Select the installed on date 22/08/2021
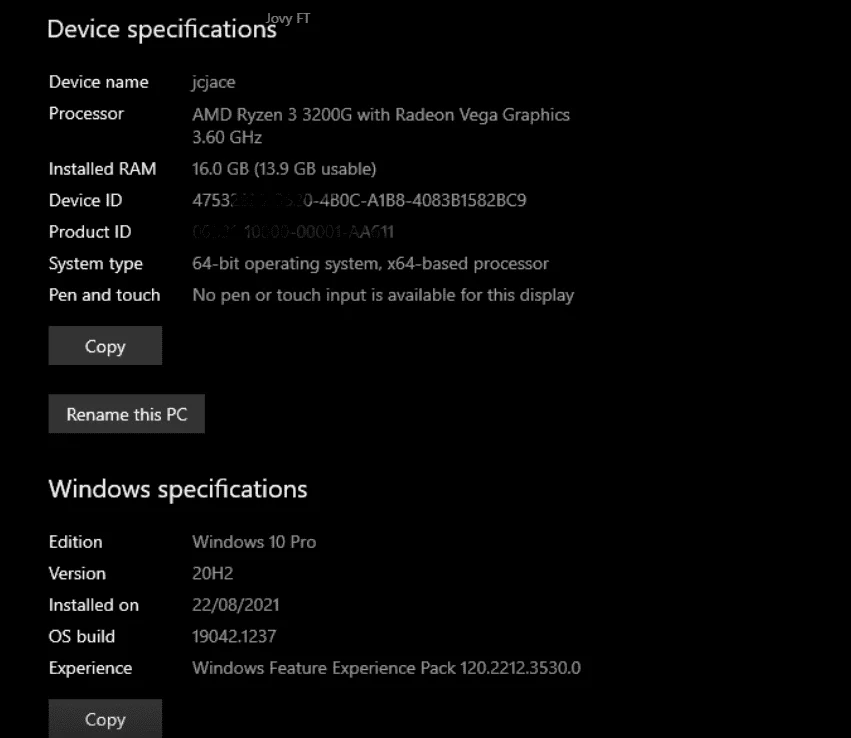 pos(236,605)
